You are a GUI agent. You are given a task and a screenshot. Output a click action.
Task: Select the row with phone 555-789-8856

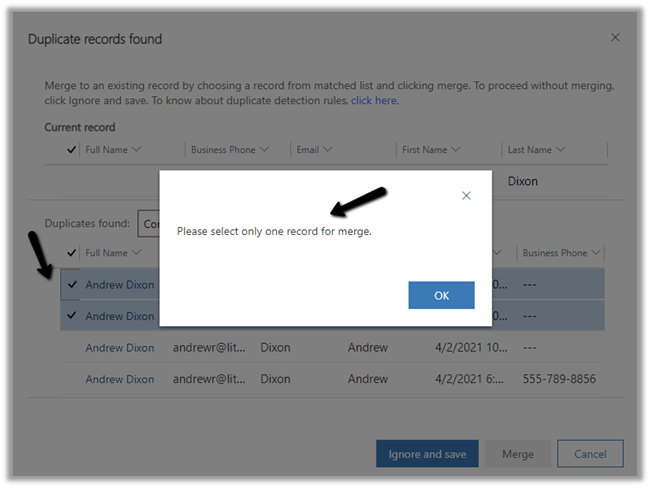pos(71,379)
